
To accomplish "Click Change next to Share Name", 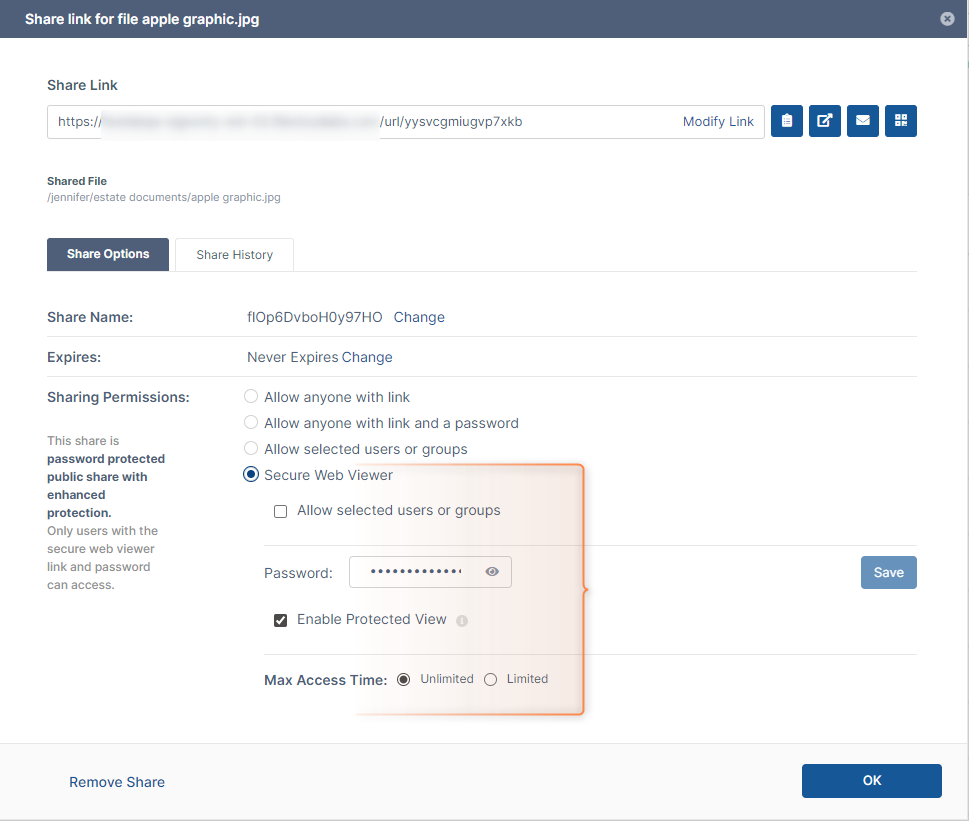I will [x=419, y=317].
